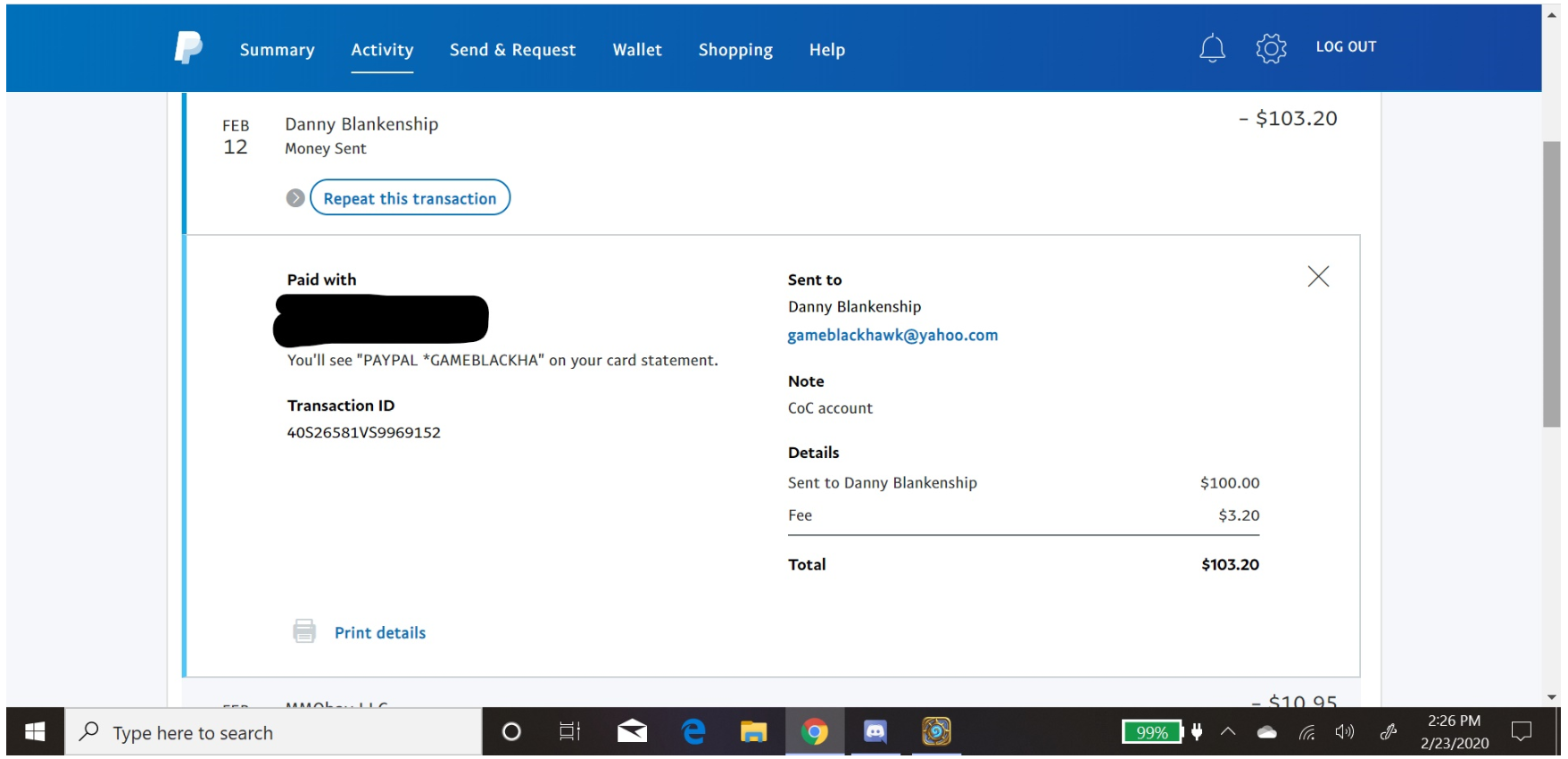
Task: Open Task View on the taskbar
Action: pos(569,732)
